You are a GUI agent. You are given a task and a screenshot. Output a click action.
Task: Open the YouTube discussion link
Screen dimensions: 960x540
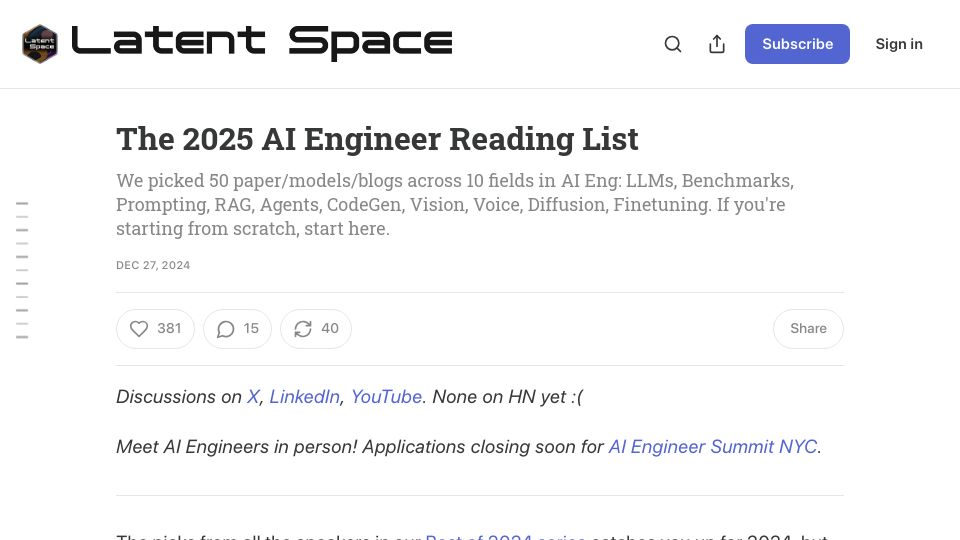386,397
